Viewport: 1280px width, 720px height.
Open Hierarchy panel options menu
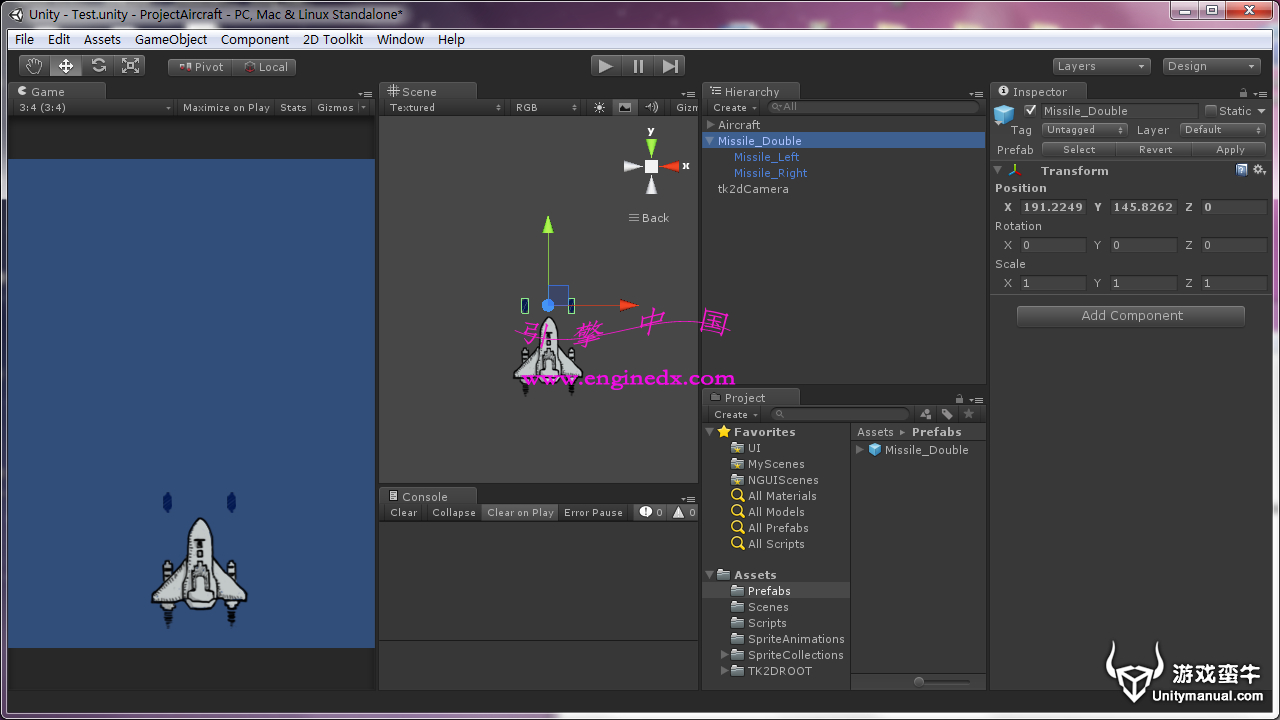pyautogui.click(x=976, y=95)
